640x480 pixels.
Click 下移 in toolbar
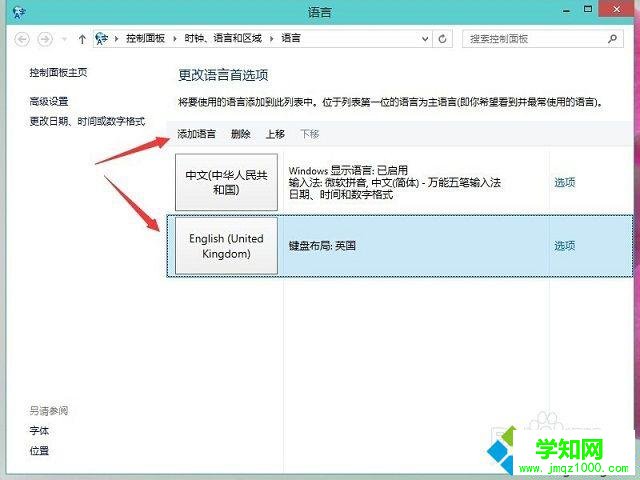click(x=310, y=134)
